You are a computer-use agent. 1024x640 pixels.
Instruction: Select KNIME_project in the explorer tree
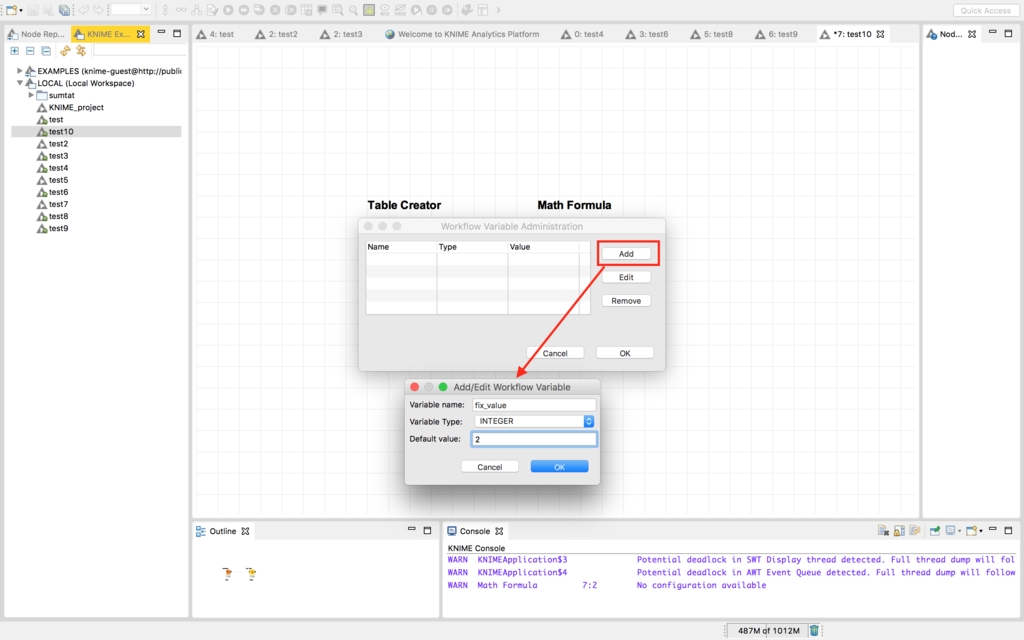coord(76,107)
